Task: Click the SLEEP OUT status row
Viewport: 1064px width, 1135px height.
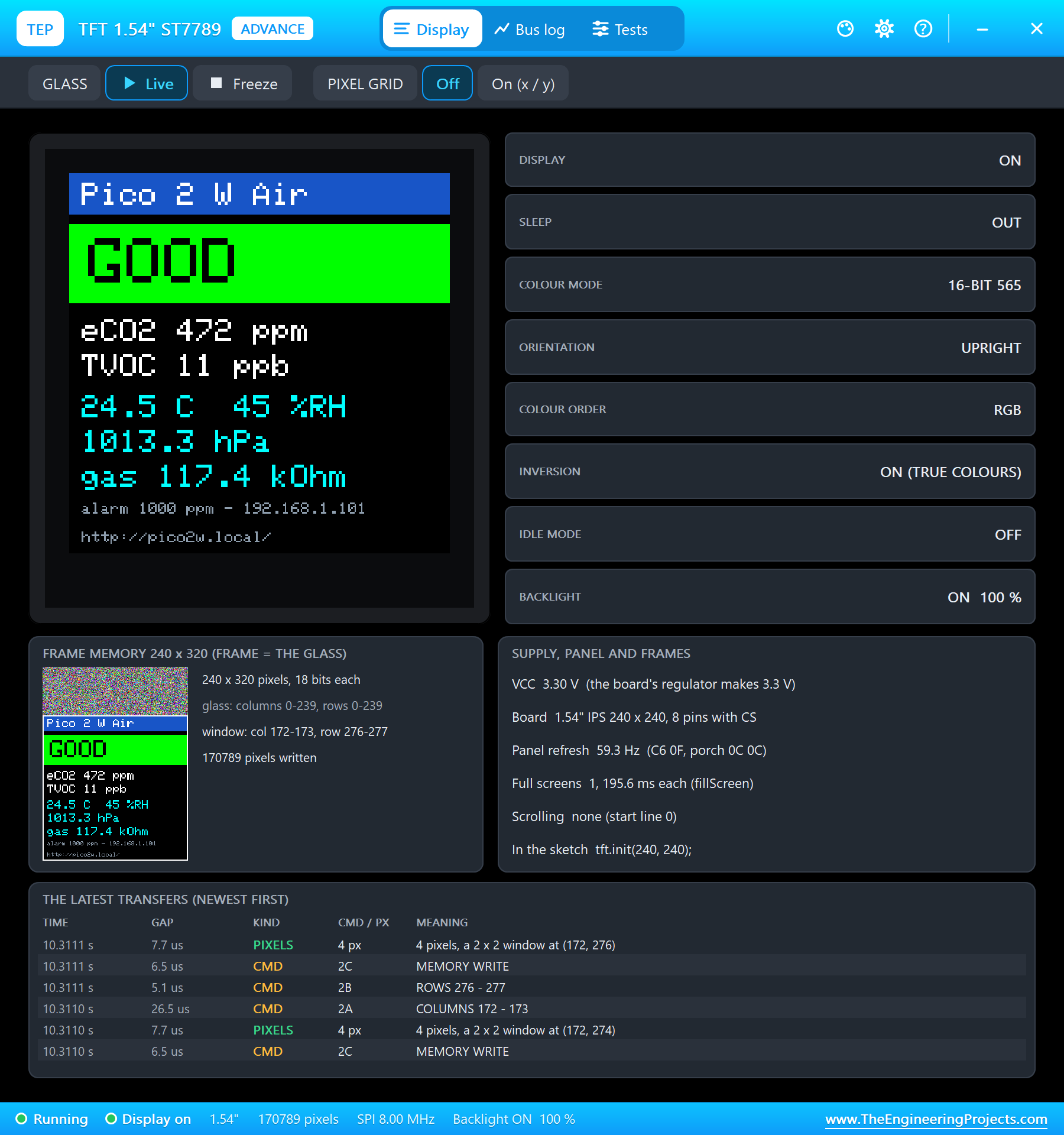Action: point(770,222)
